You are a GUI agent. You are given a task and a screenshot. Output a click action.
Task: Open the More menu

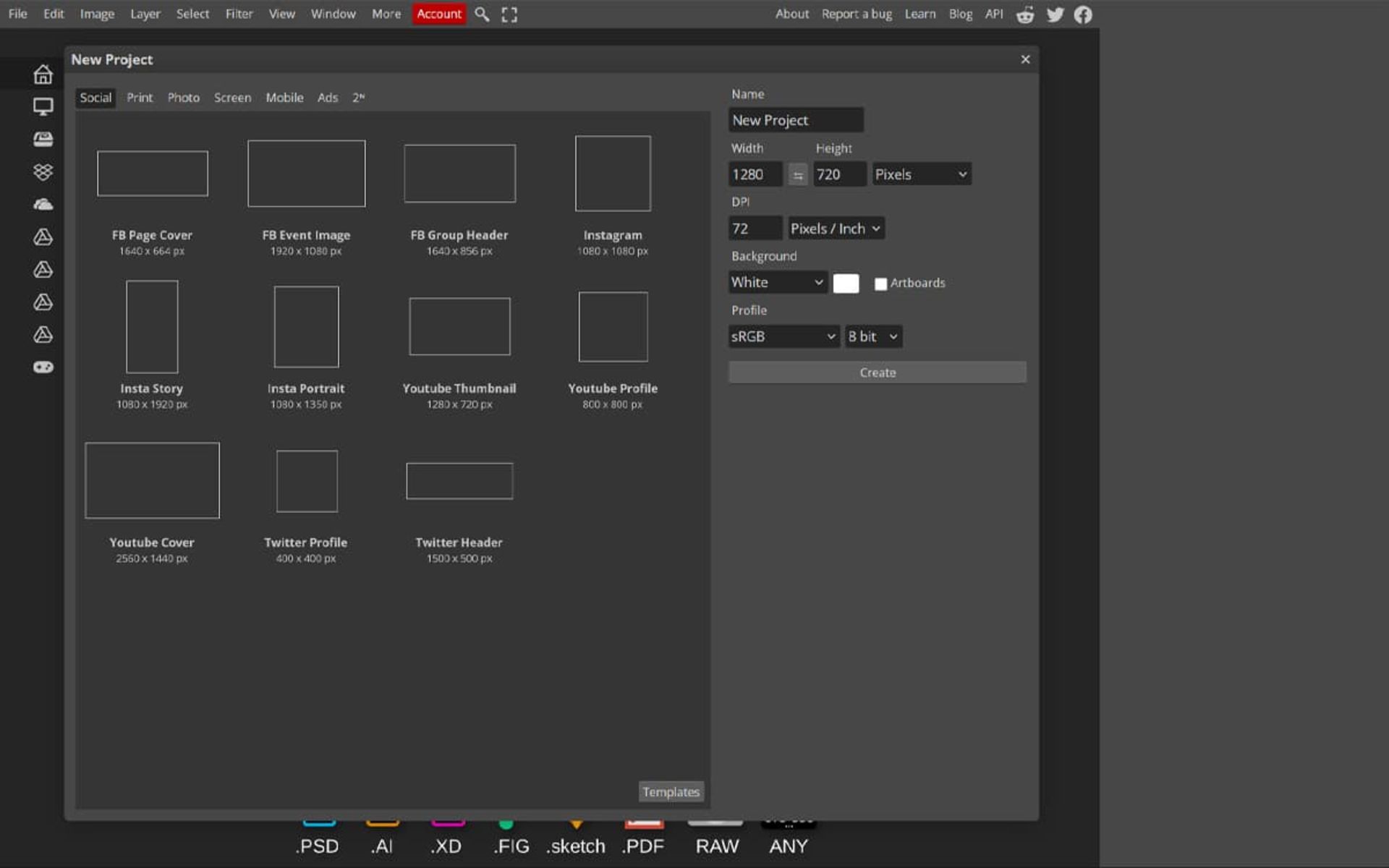click(x=386, y=14)
